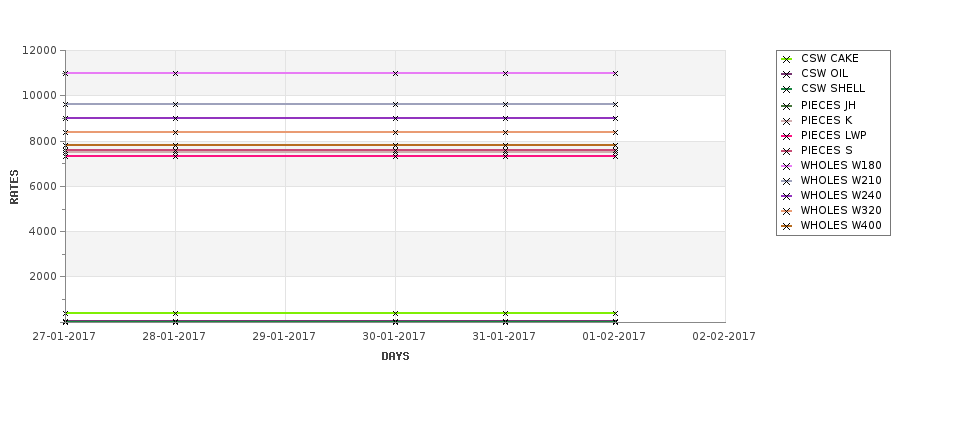Click the PIECES K legend marker icon
Viewport: 975px width, 429px height.
pyautogui.click(x=787, y=121)
